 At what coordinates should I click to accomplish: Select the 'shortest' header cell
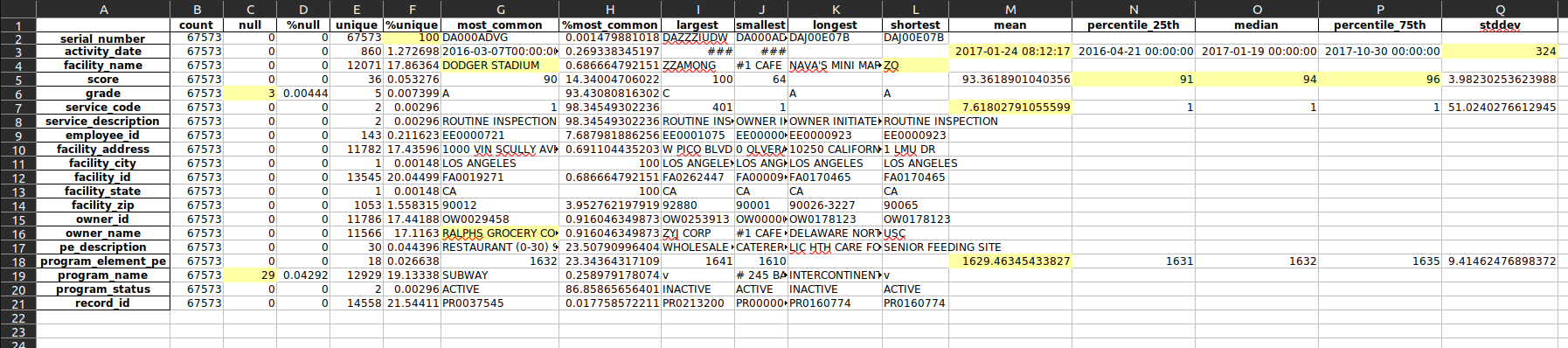[x=915, y=24]
